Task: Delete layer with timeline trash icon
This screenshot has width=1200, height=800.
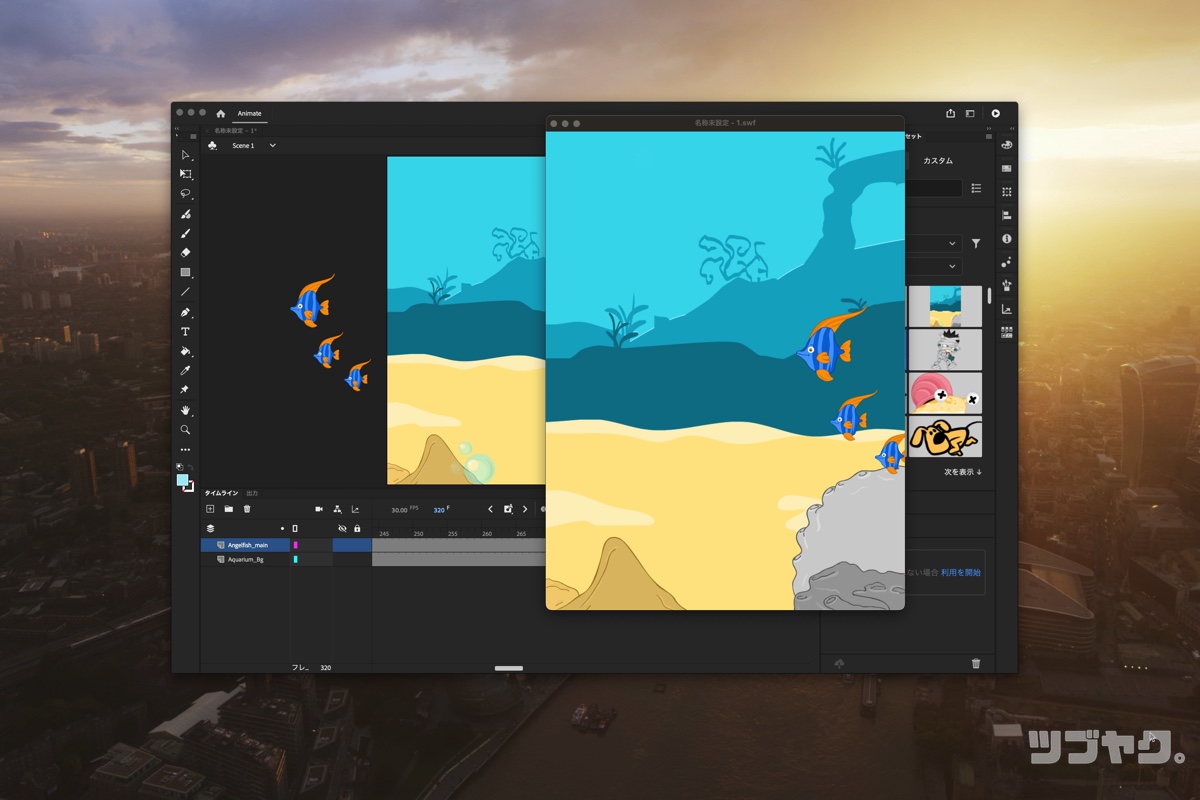Action: point(247,509)
